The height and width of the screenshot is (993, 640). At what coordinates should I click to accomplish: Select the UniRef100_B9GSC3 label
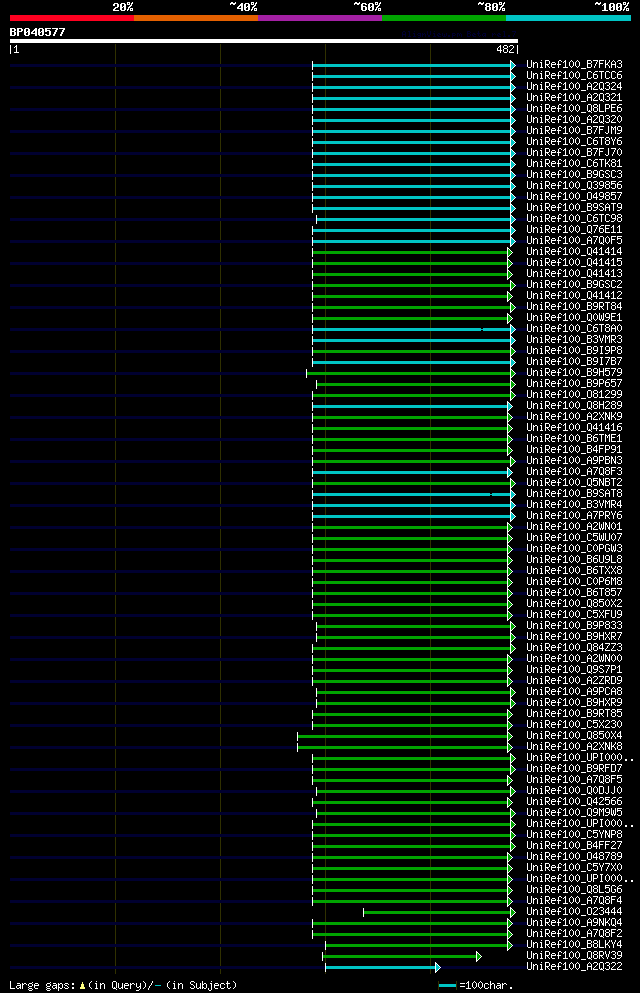pyautogui.click(x=574, y=174)
